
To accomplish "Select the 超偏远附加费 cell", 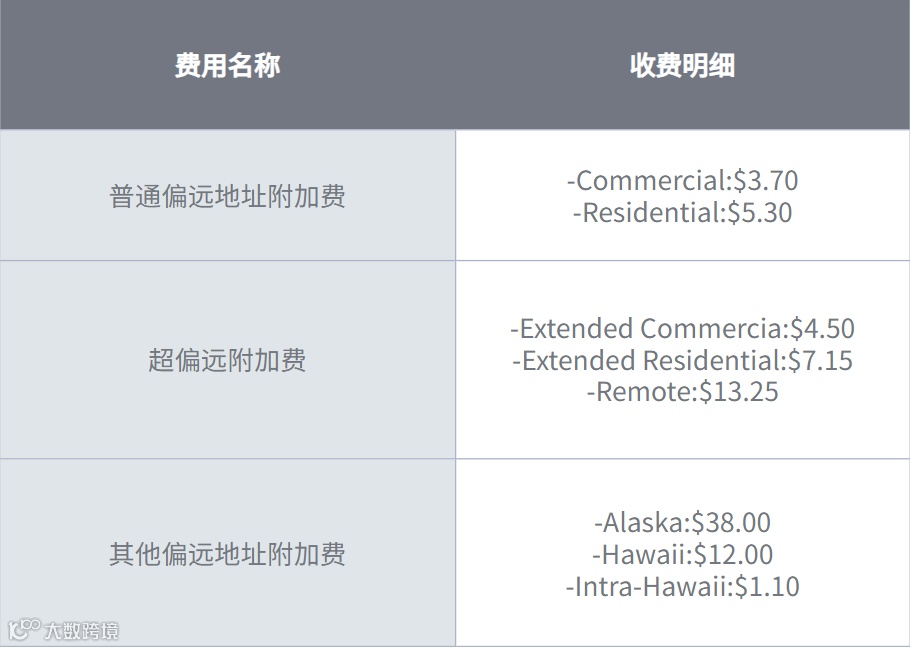I will (228, 360).
